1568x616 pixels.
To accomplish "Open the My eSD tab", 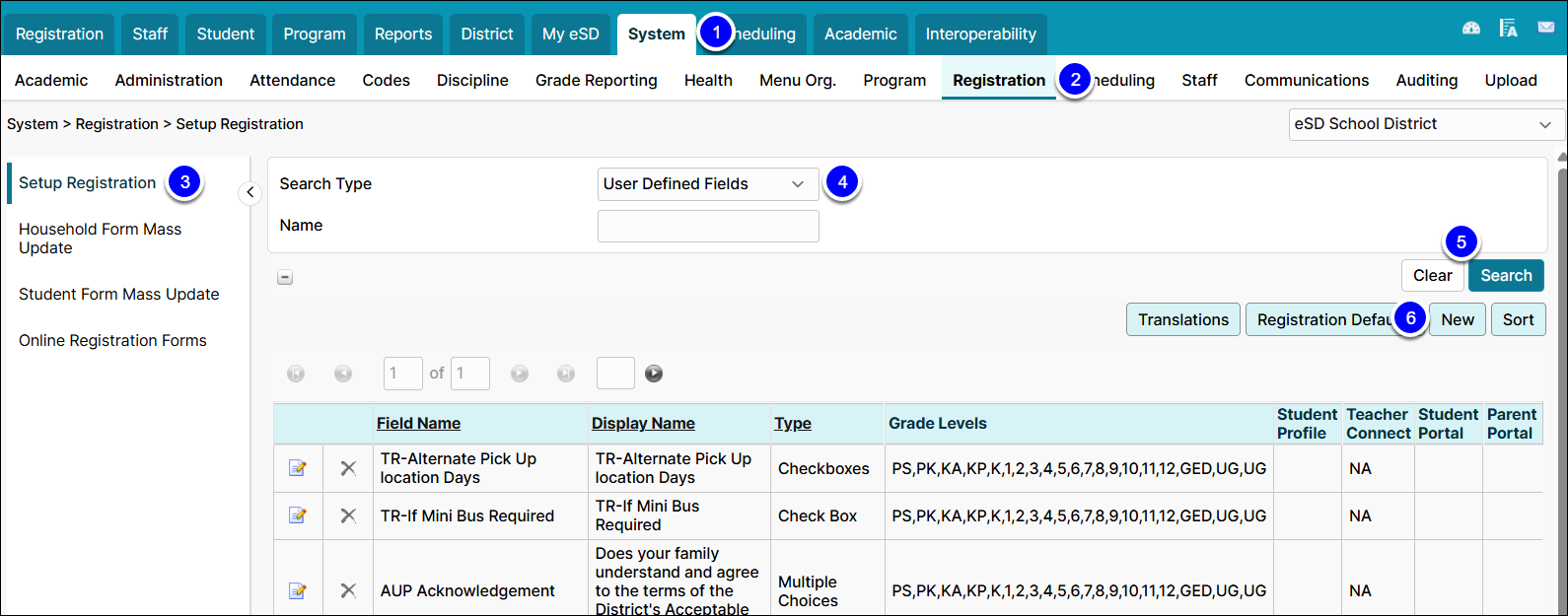I will pos(571,34).
